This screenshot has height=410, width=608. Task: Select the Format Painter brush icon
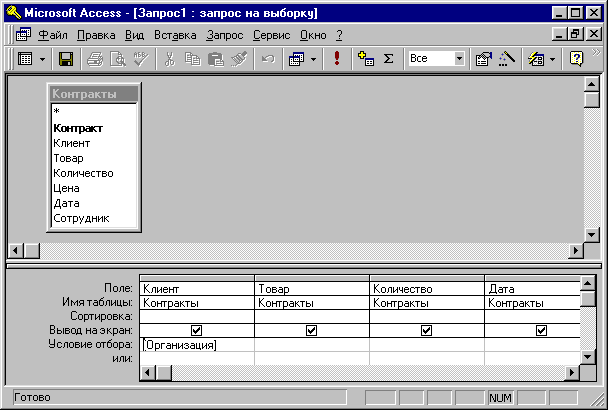(239, 59)
